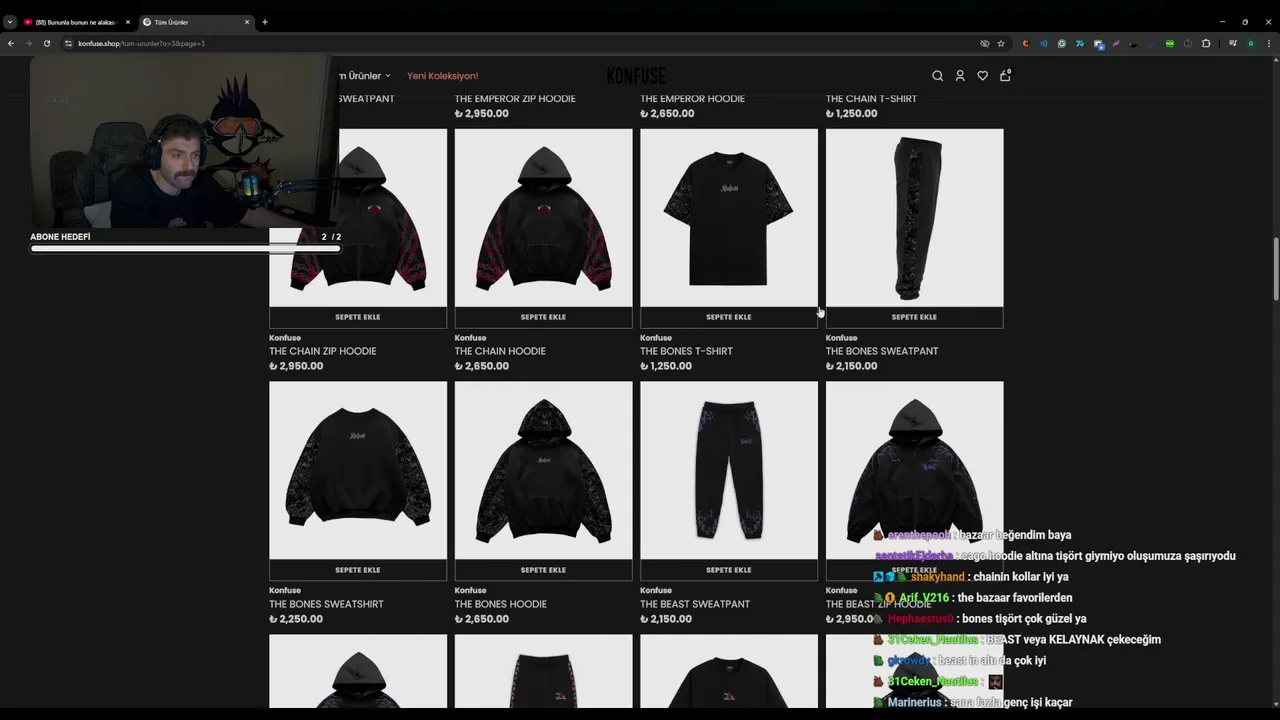Click the page vertical scrollbar thumb
This screenshot has width=1280, height=720.
[1276, 269]
